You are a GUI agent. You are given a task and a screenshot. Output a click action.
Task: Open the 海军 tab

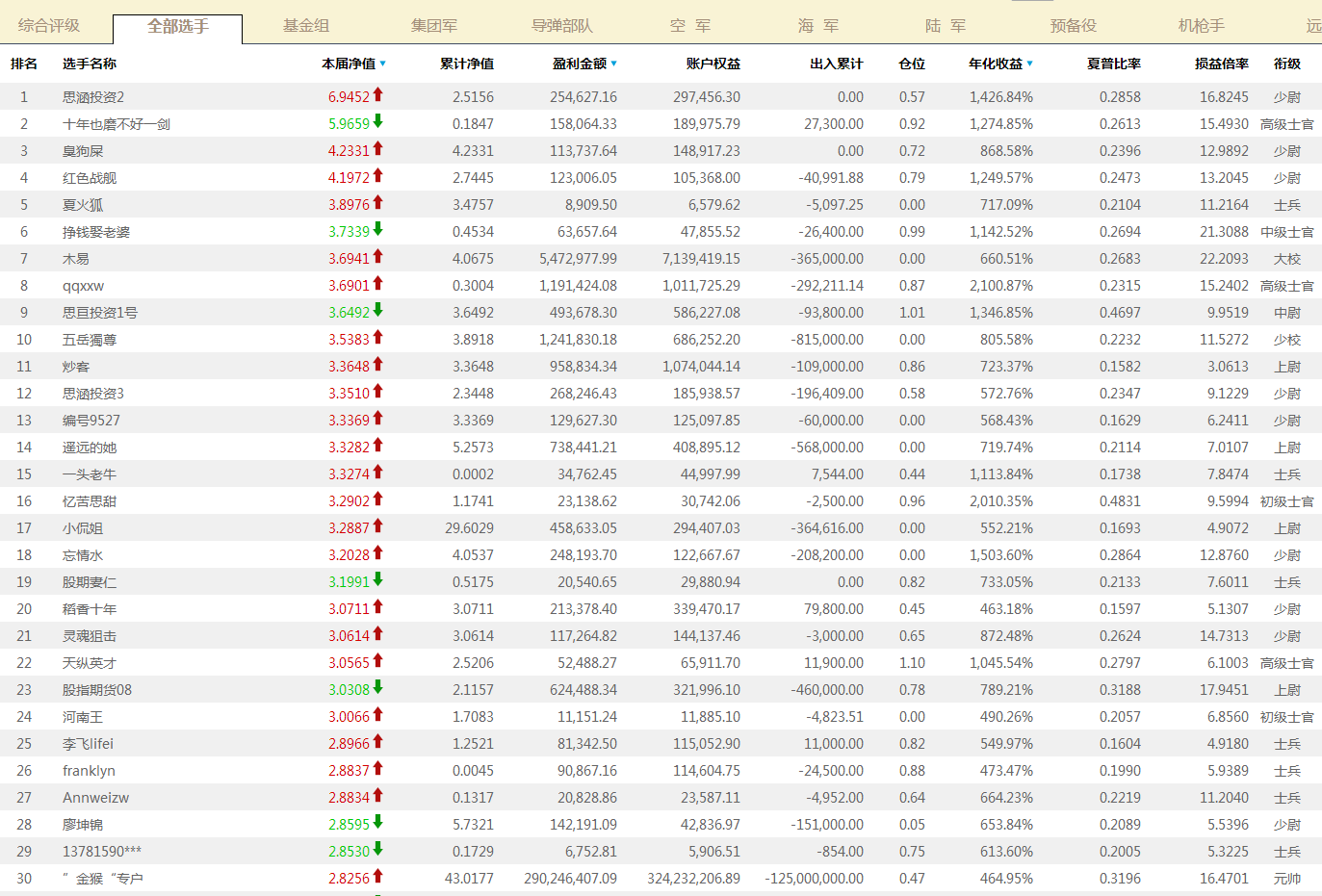818,26
